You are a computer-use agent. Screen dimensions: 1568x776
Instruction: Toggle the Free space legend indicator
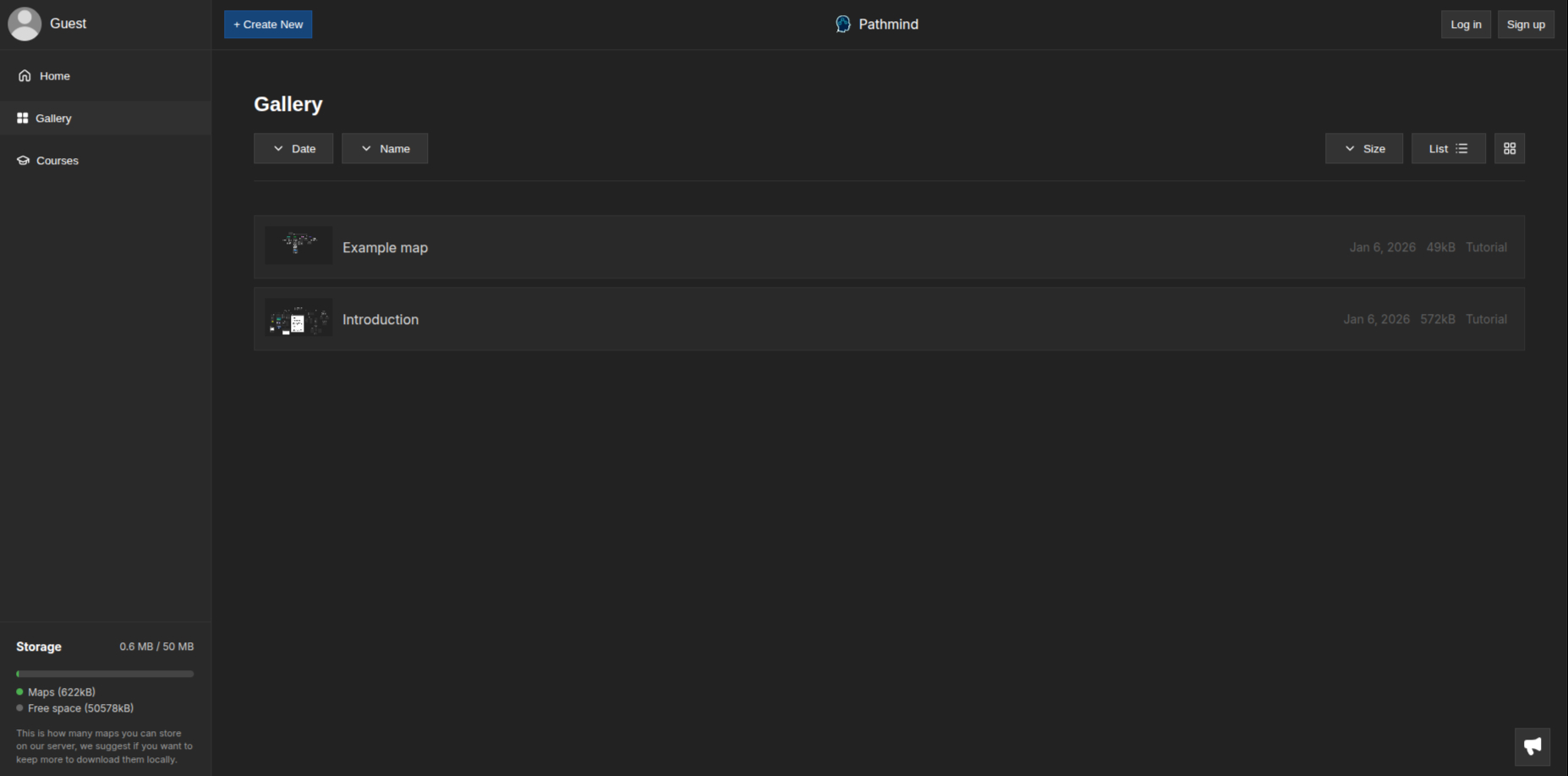tap(19, 708)
